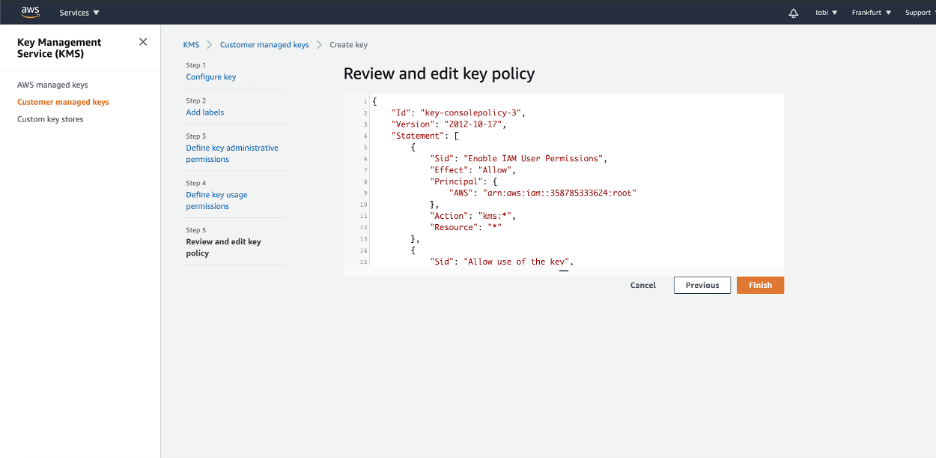This screenshot has height=458, width=936.
Task: Select Customer managed keys in sidebar
Action: 63,102
